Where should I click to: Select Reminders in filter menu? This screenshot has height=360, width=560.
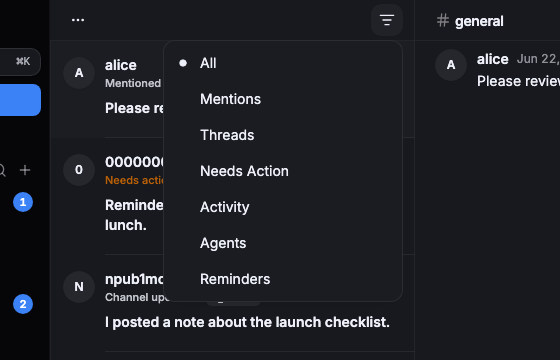[x=283, y=279]
